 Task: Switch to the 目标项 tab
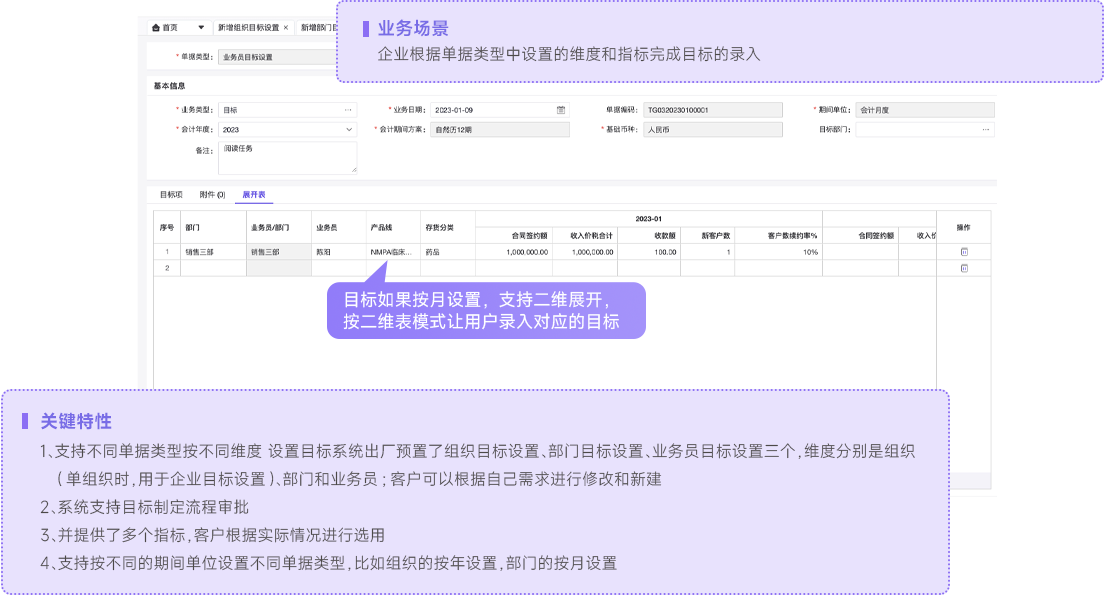[171, 194]
